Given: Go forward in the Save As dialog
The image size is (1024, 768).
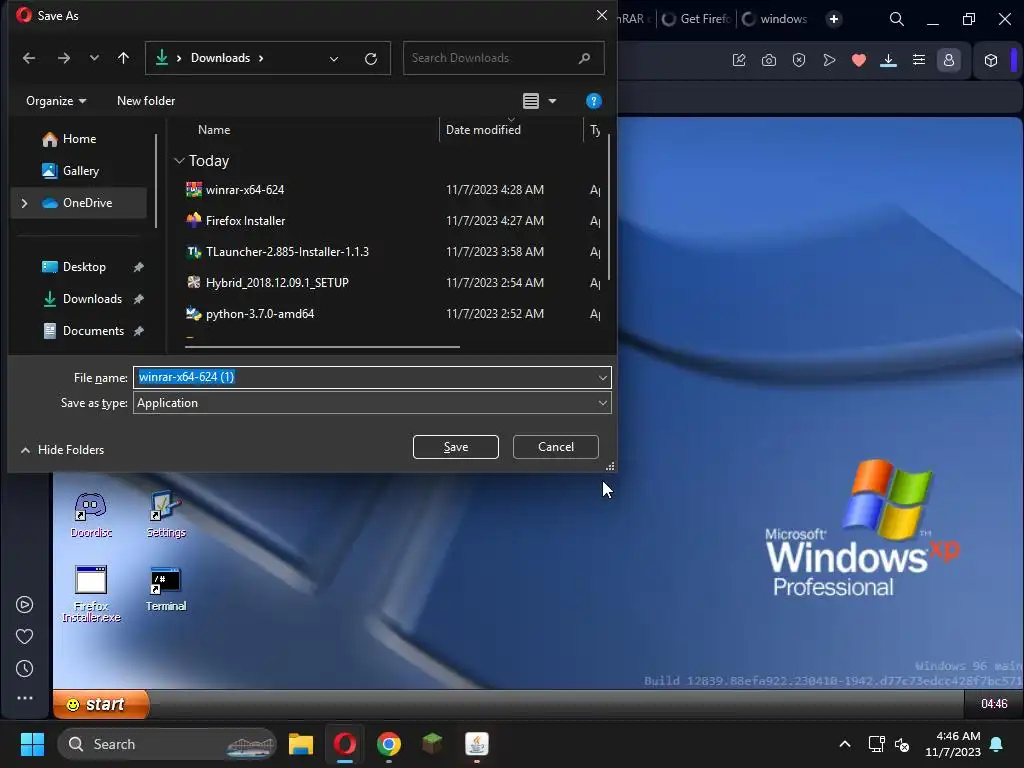Looking at the screenshot, I should click(63, 58).
